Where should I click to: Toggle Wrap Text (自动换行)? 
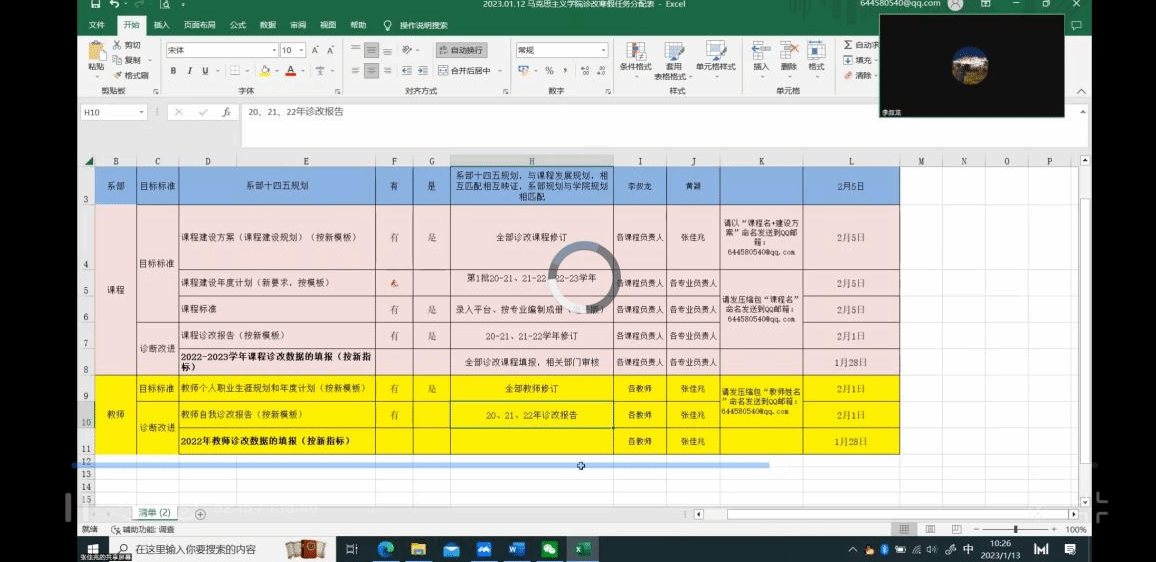[x=462, y=50]
